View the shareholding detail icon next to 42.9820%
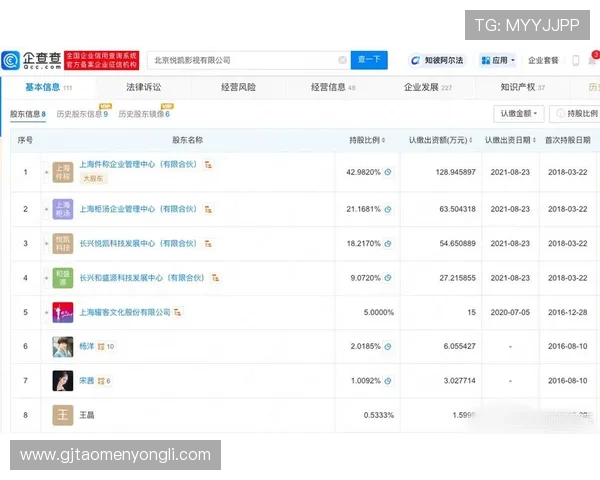The image size is (600, 480). (x=388, y=172)
